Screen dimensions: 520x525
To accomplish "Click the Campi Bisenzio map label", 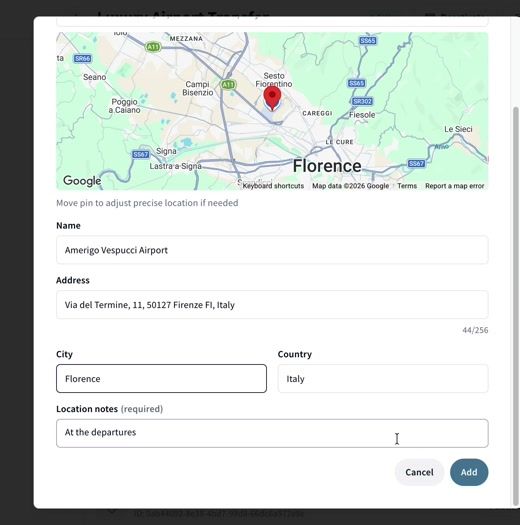I will coord(198,88).
